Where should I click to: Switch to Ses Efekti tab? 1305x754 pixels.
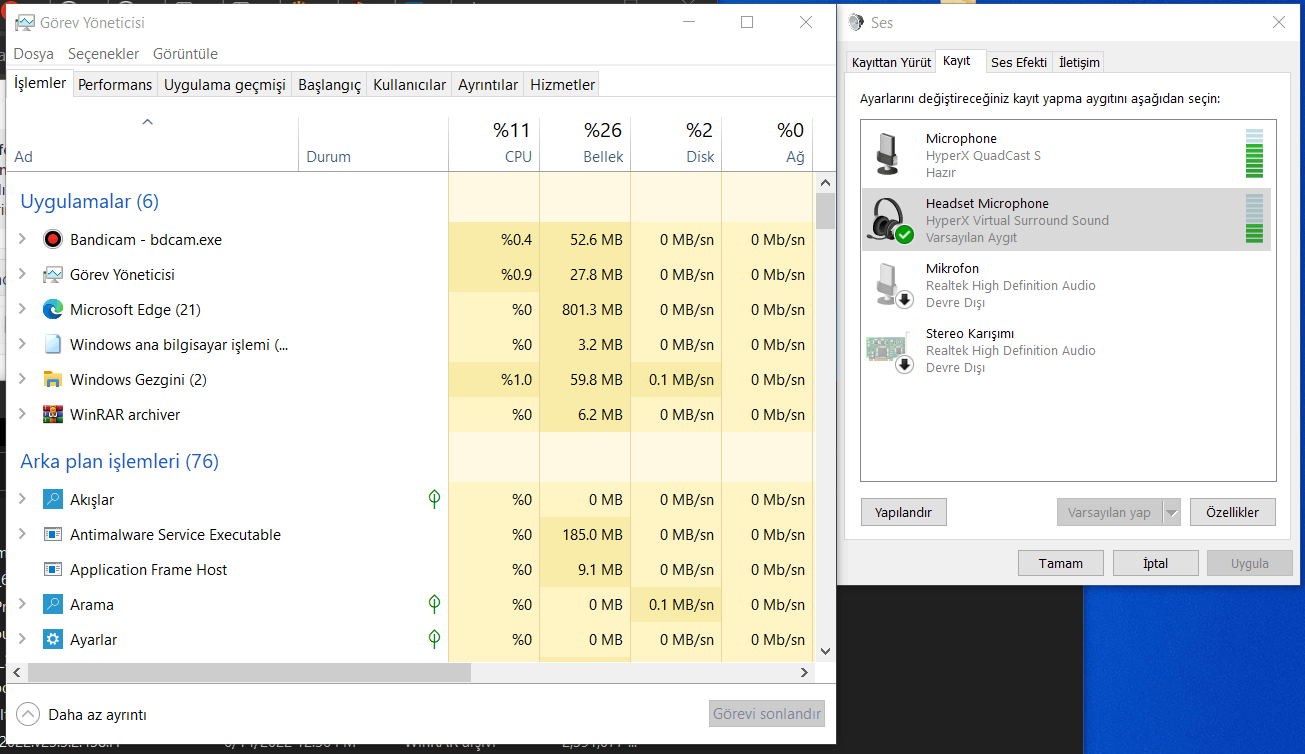pos(1018,62)
